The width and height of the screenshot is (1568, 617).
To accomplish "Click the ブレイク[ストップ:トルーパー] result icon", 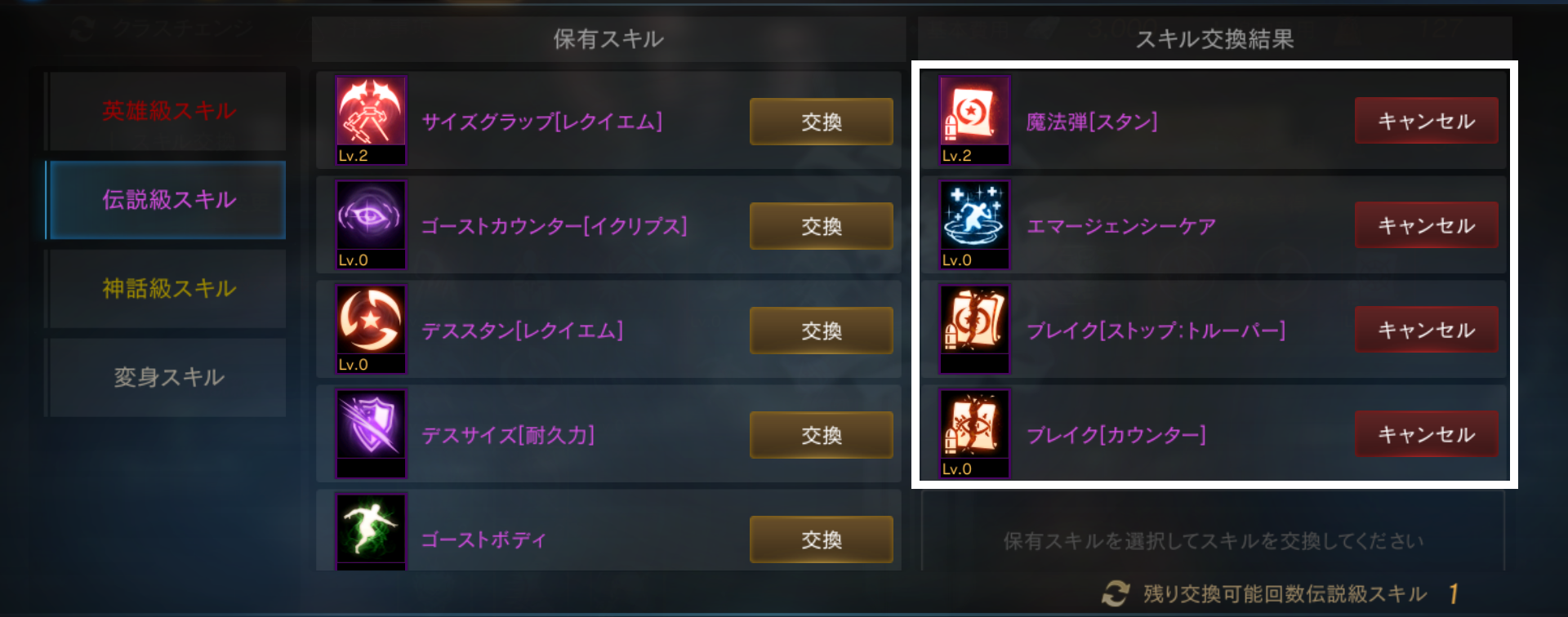I will click(x=974, y=330).
